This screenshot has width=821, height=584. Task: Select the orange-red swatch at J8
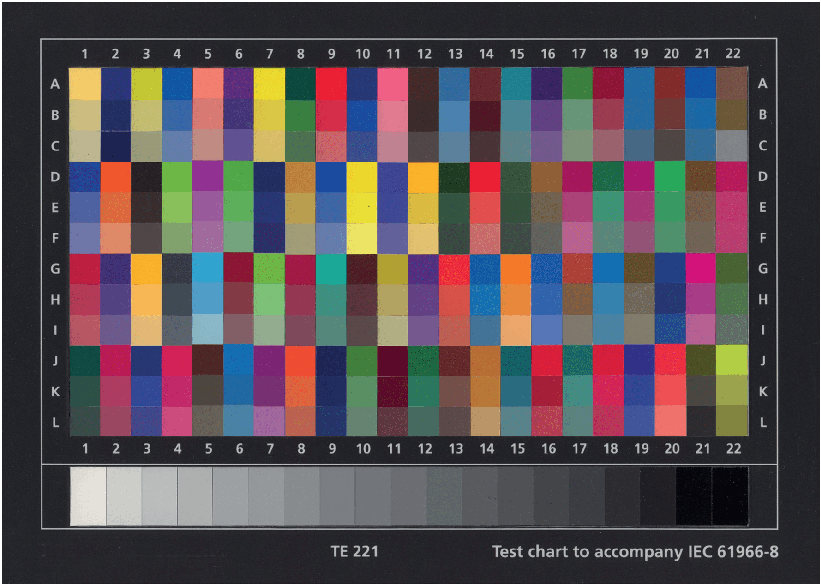point(300,359)
